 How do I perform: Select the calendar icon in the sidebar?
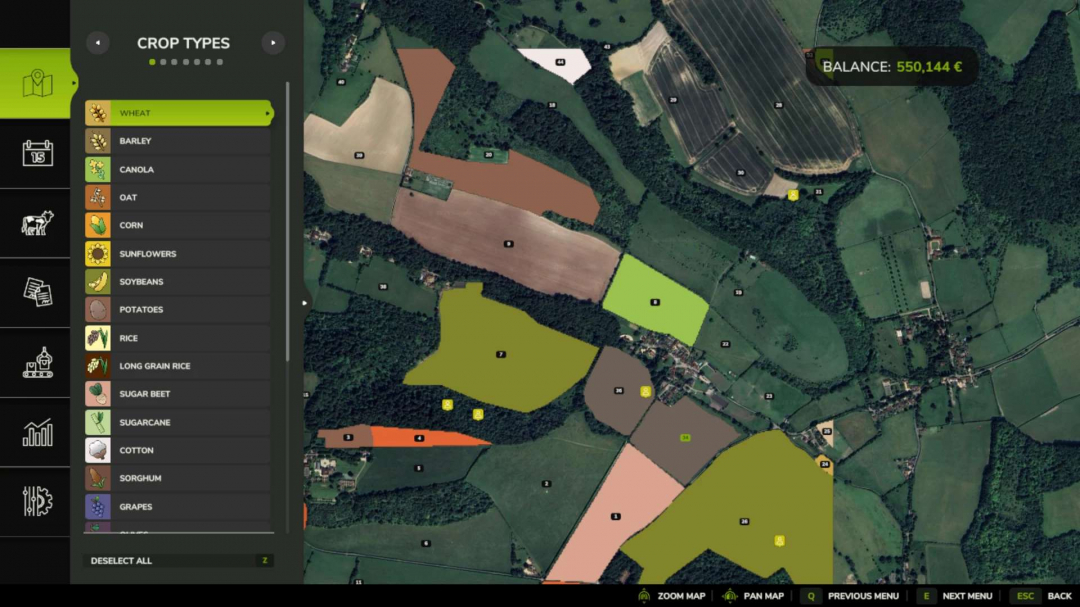click(36, 154)
